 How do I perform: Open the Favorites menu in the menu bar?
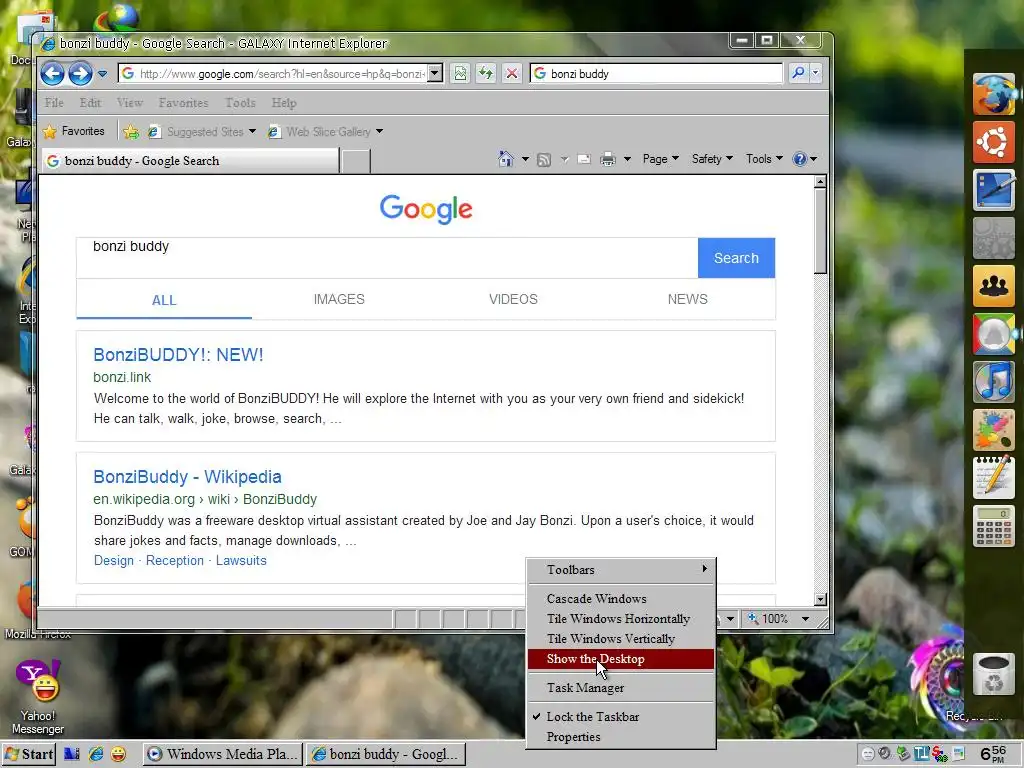[x=184, y=103]
